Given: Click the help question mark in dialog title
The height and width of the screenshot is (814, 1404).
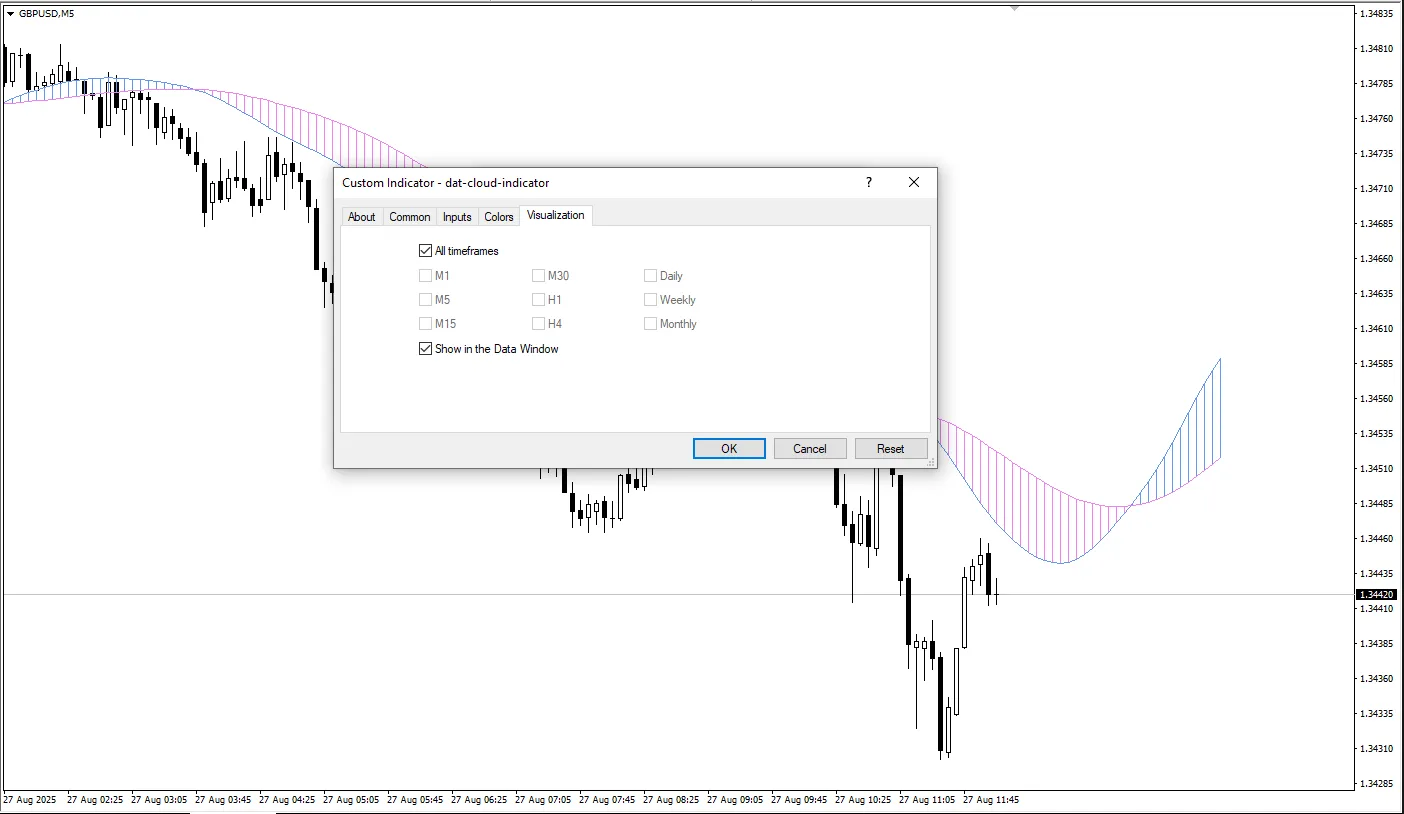Looking at the screenshot, I should (868, 182).
